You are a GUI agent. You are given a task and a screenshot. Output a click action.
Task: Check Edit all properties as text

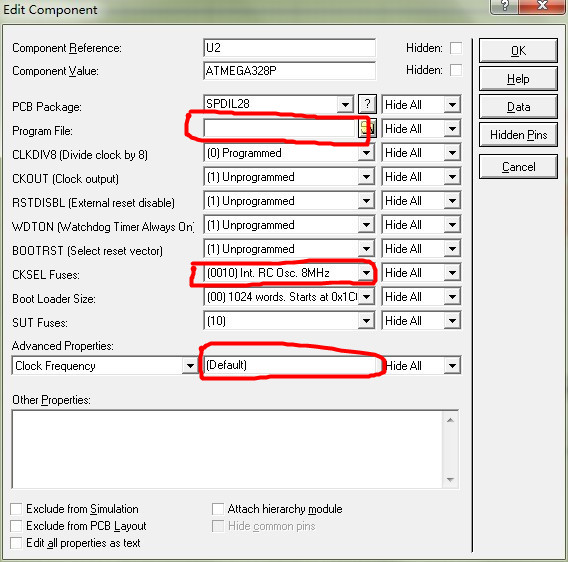(16, 543)
